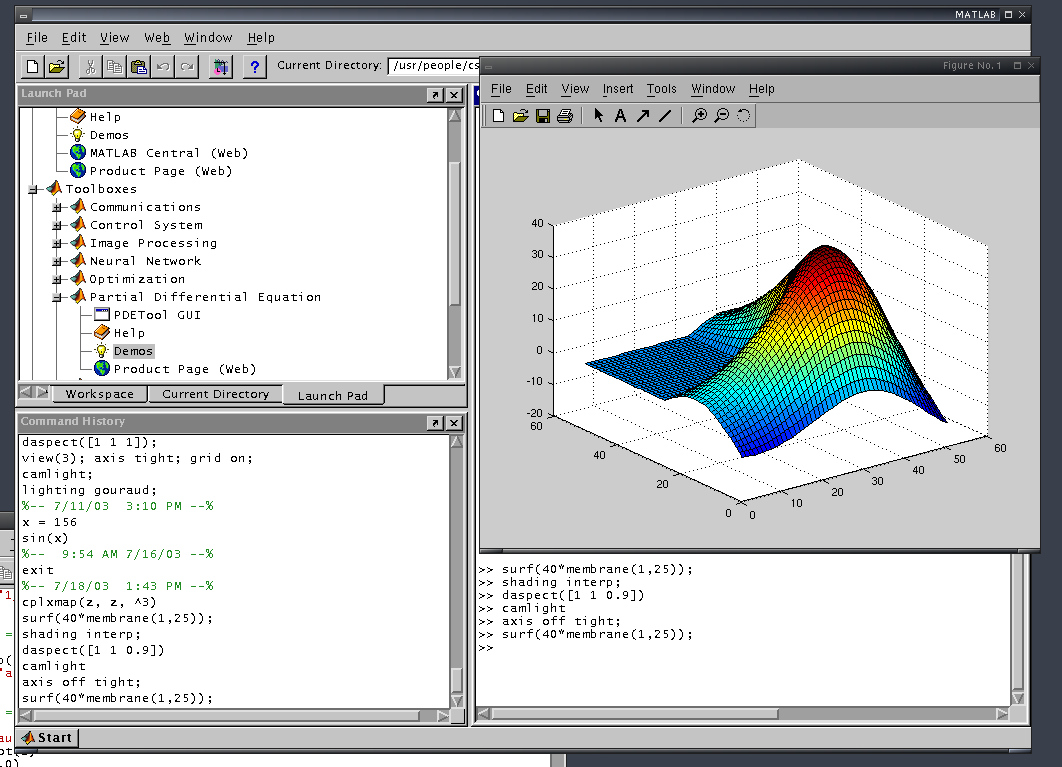1062x767 pixels.
Task: Click Save floppy icon in Figure toolbar
Action: (543, 116)
